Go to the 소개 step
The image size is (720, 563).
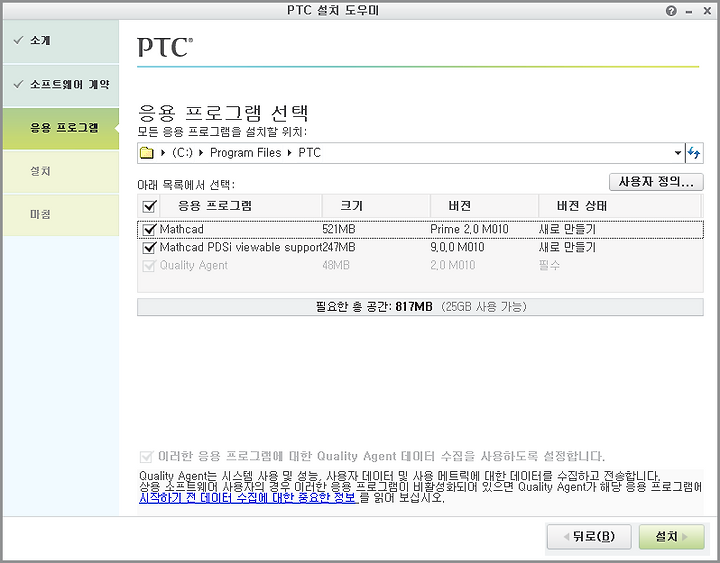click(61, 41)
